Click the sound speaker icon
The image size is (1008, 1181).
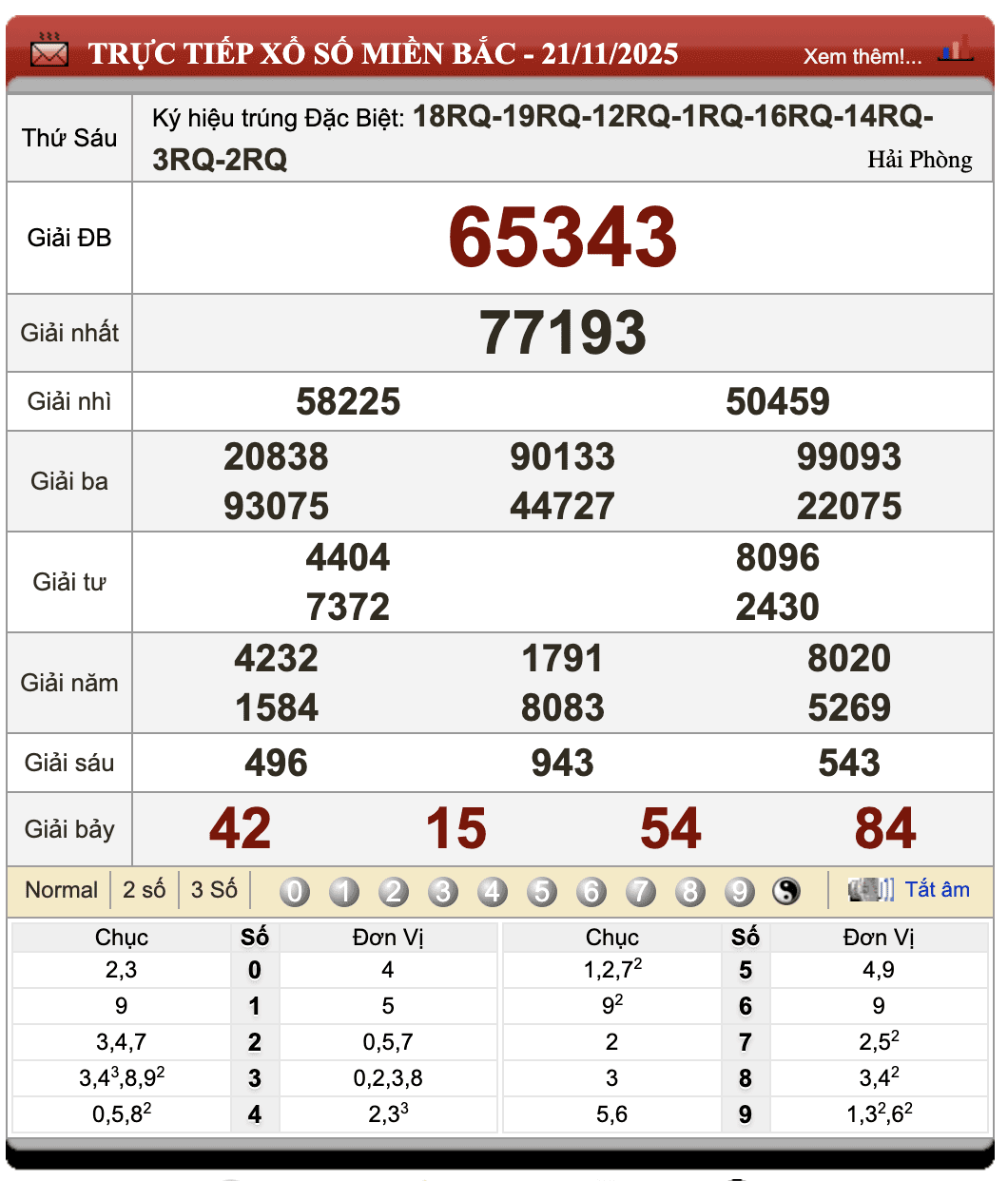click(x=870, y=890)
